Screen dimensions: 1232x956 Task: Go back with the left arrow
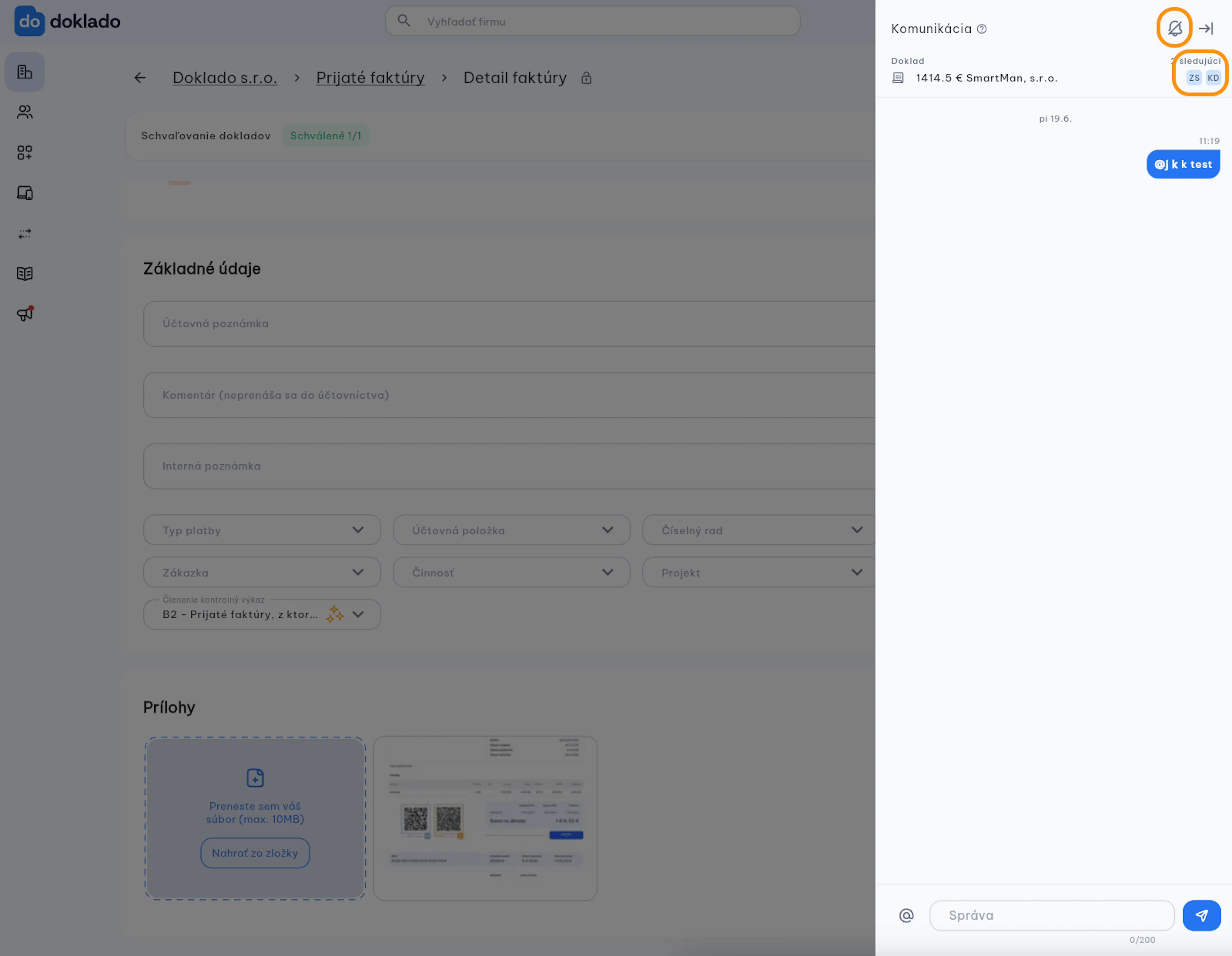point(140,78)
